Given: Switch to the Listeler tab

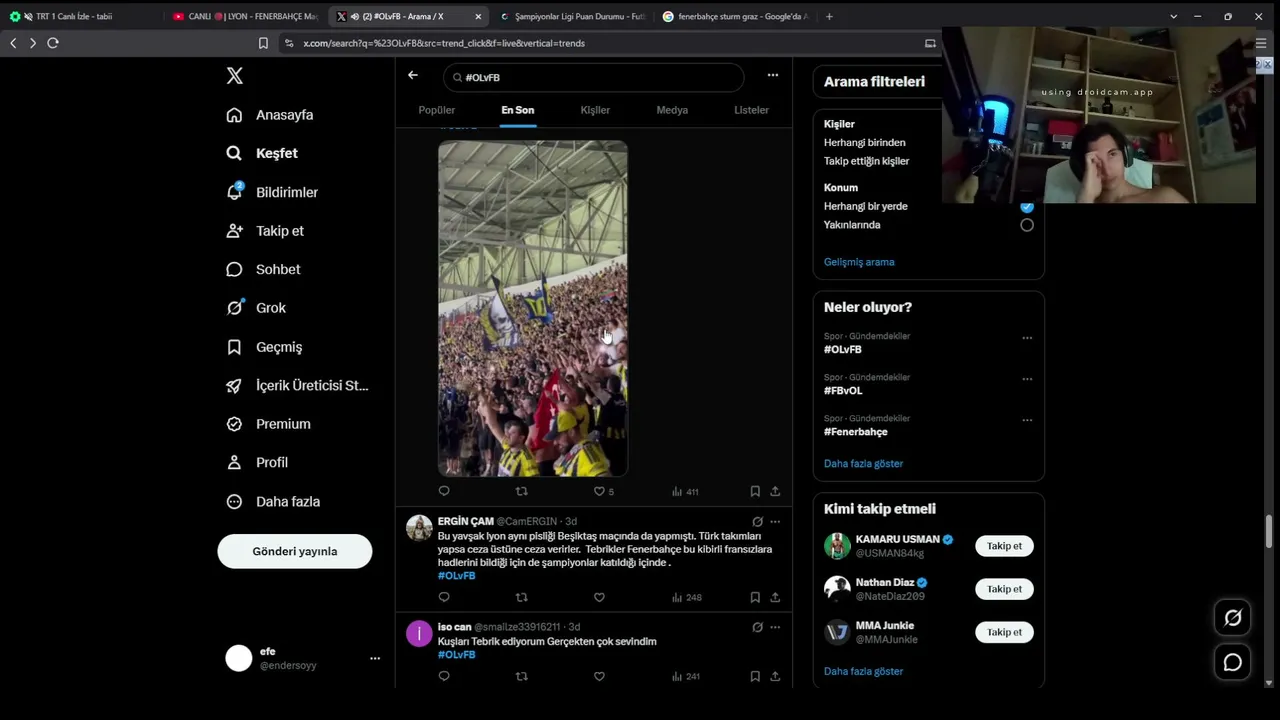Looking at the screenshot, I should [751, 110].
